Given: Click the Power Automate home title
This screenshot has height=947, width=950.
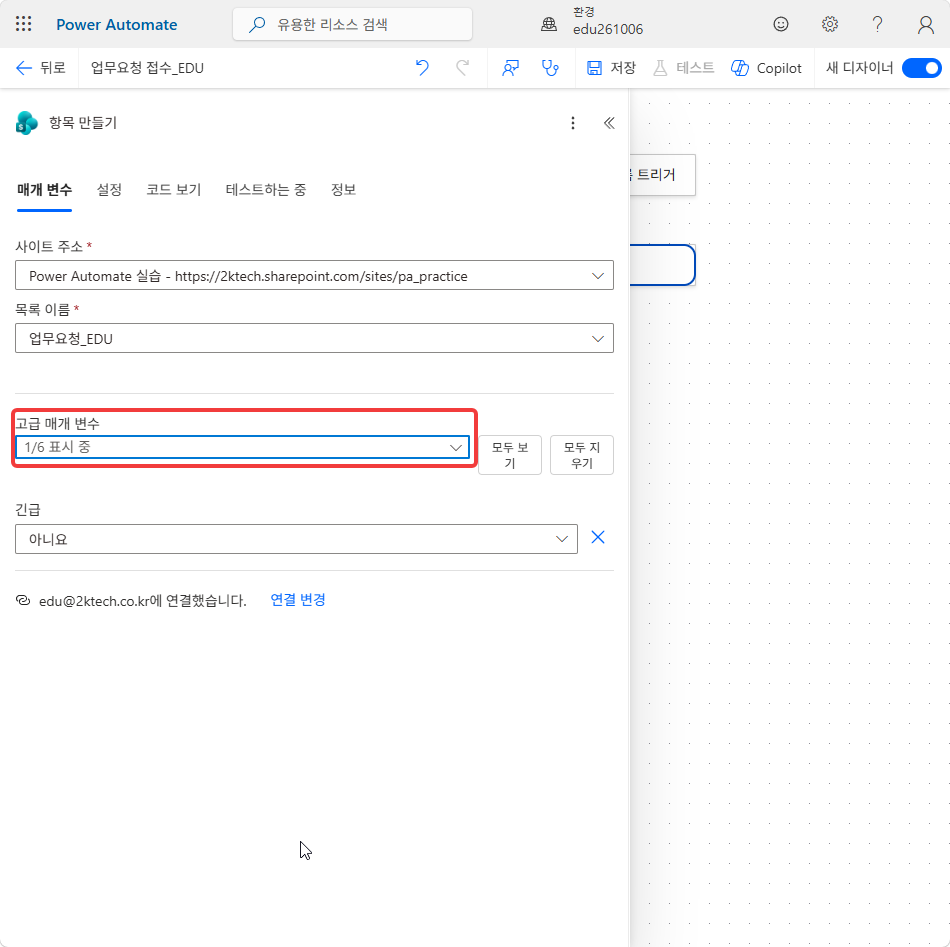Looking at the screenshot, I should (116, 24).
